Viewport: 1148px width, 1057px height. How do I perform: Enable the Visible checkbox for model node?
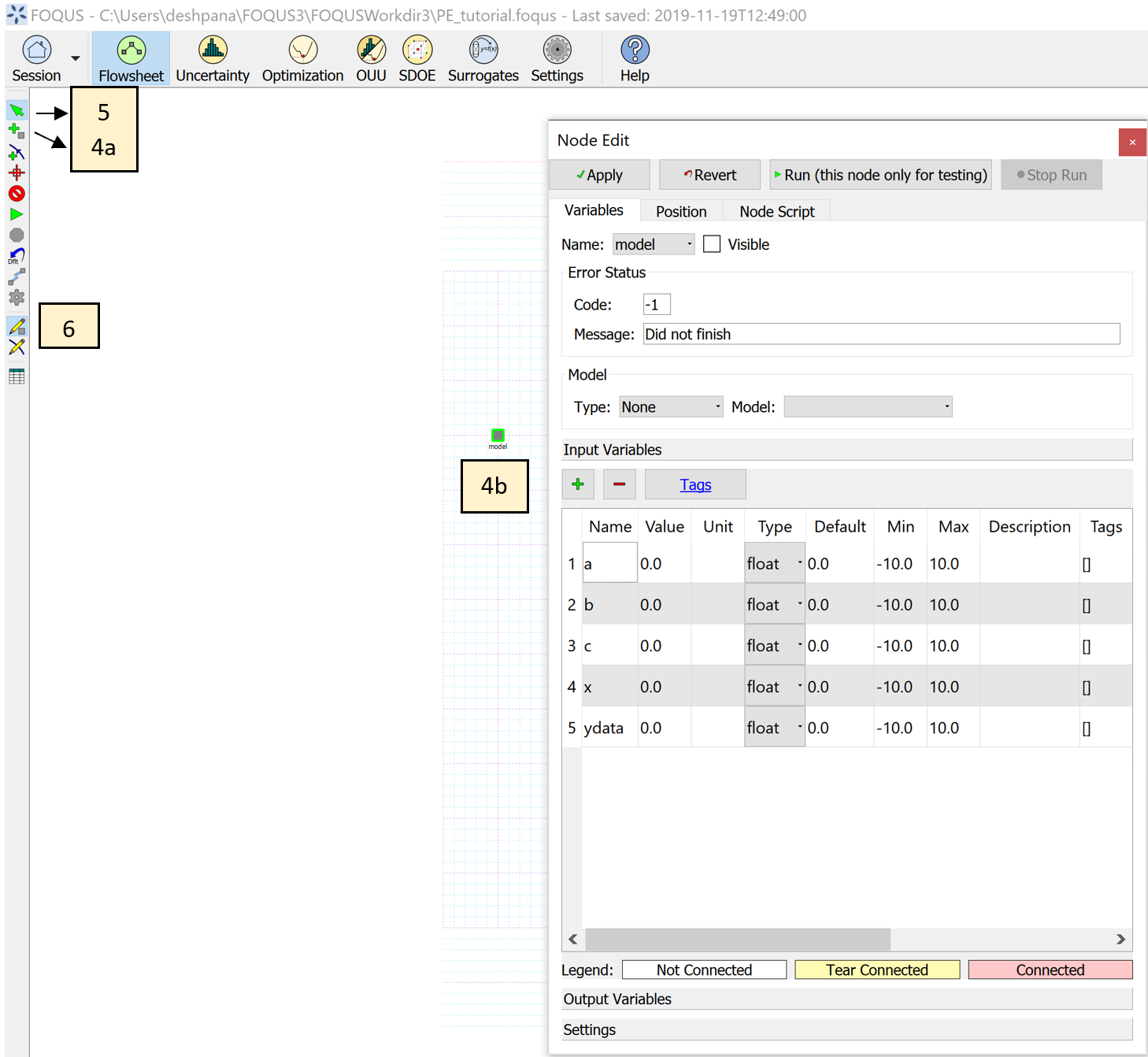(712, 243)
